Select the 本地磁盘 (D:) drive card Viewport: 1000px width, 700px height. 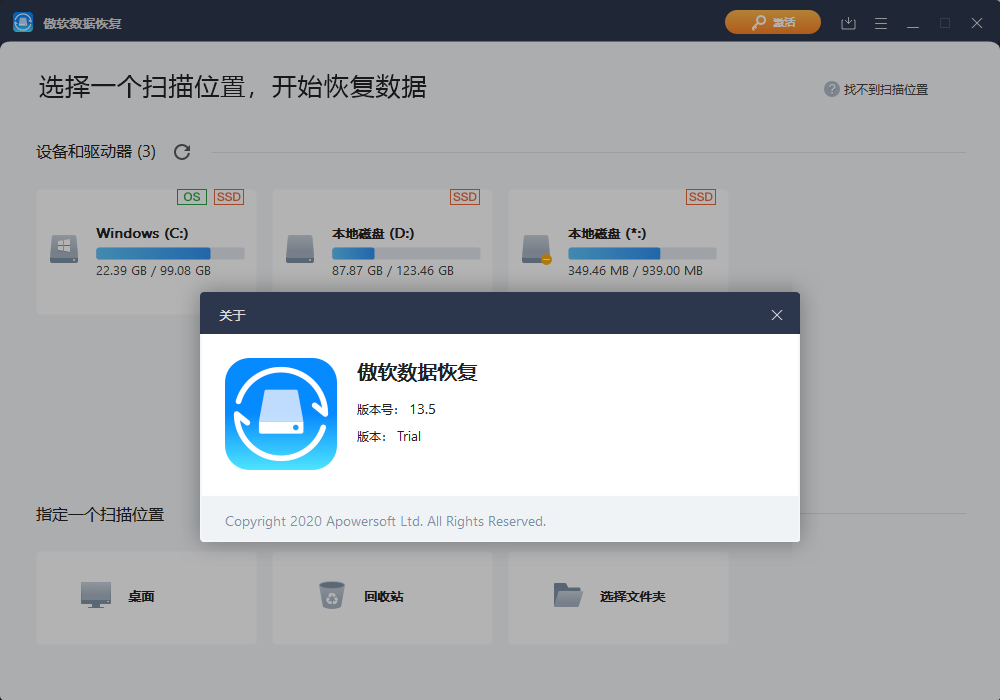382,240
